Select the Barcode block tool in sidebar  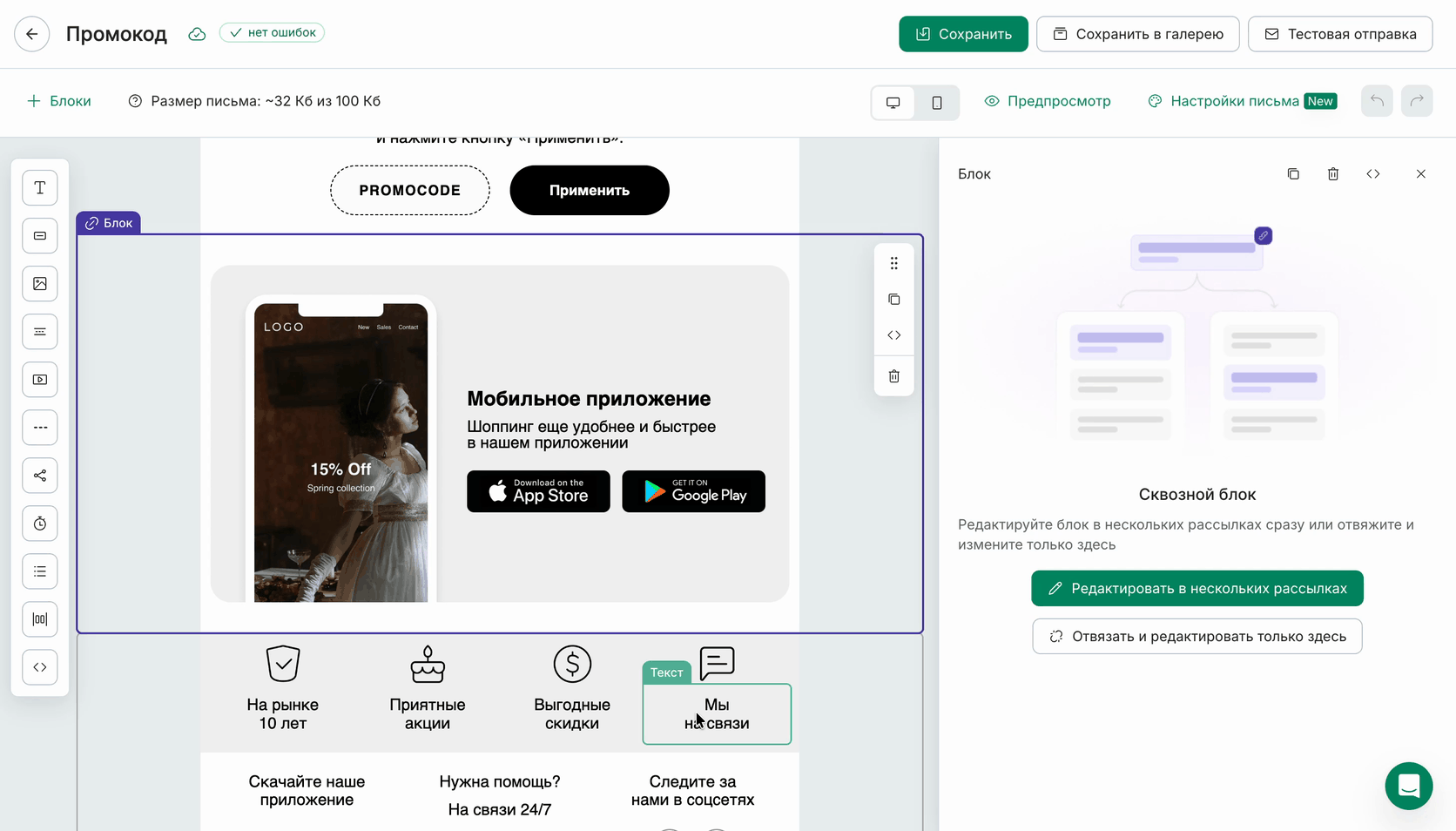(x=40, y=619)
